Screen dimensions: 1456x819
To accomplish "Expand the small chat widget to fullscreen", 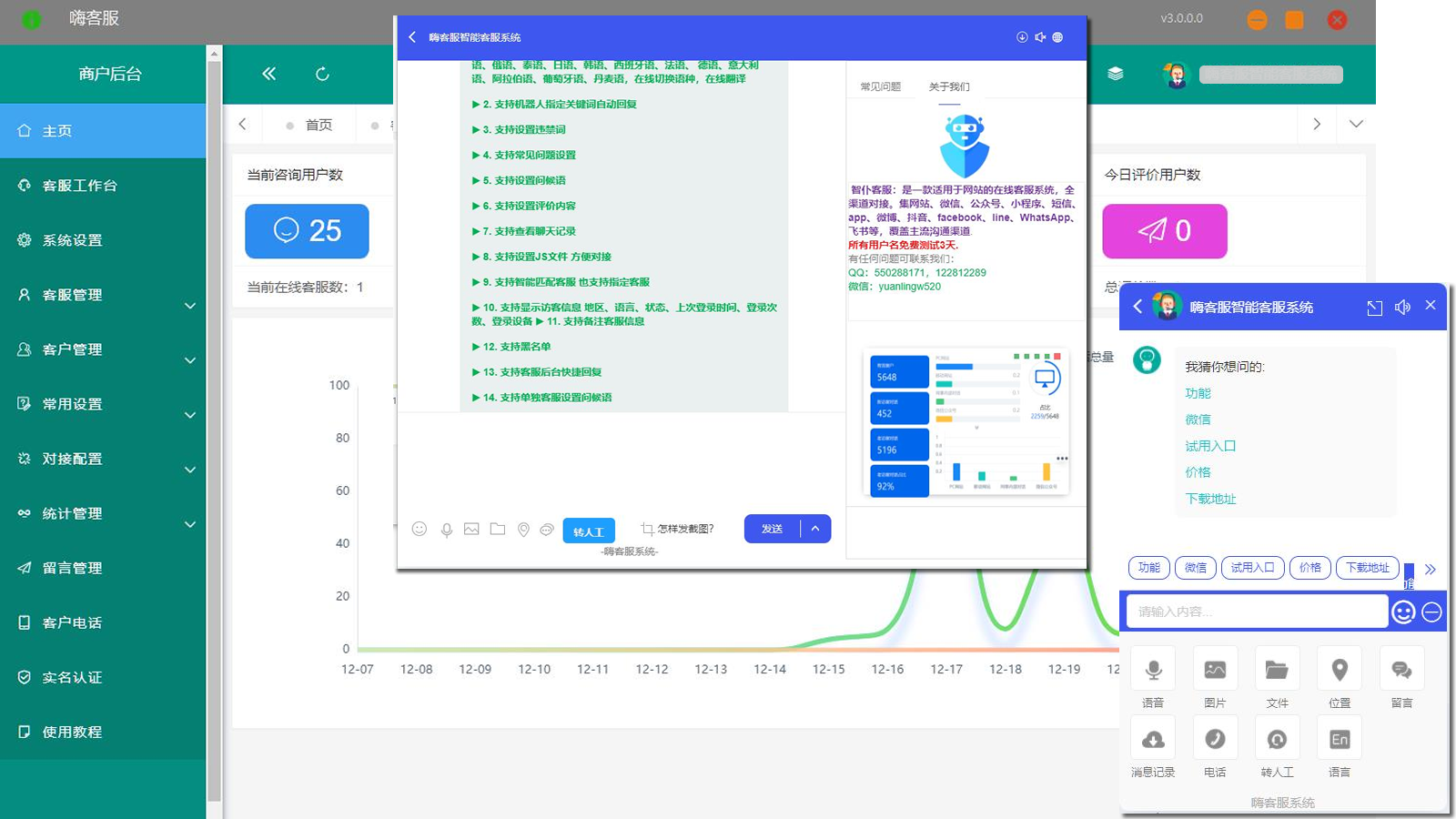I will pos(1374,308).
